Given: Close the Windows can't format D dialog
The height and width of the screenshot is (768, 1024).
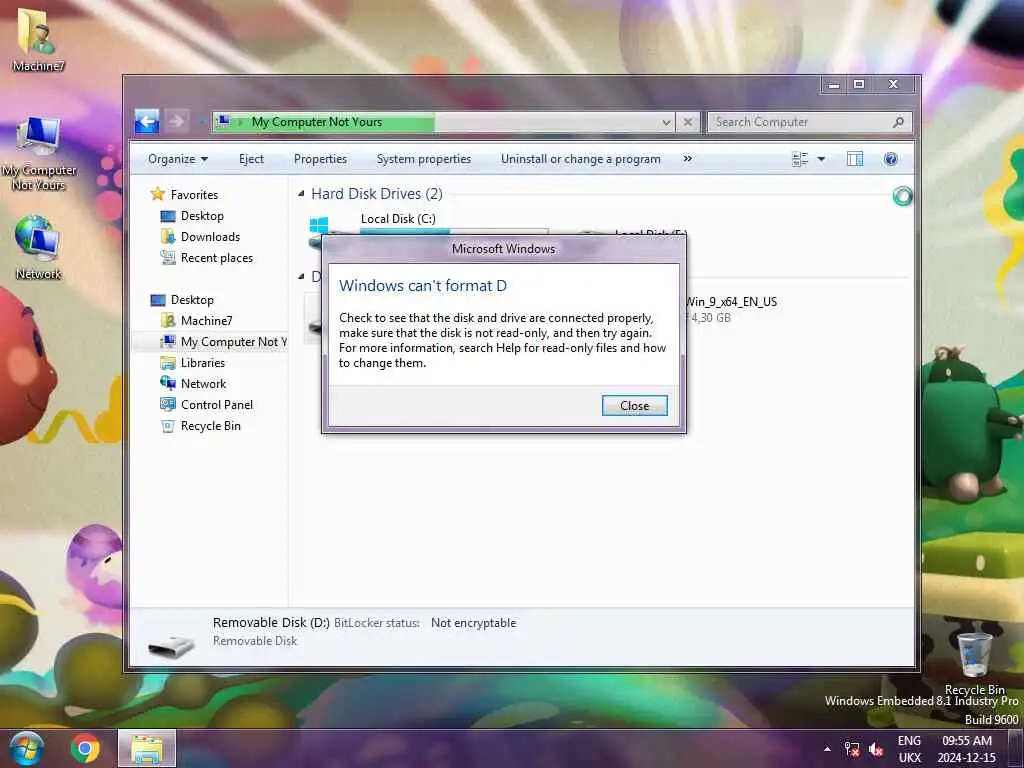Looking at the screenshot, I should click(634, 406).
